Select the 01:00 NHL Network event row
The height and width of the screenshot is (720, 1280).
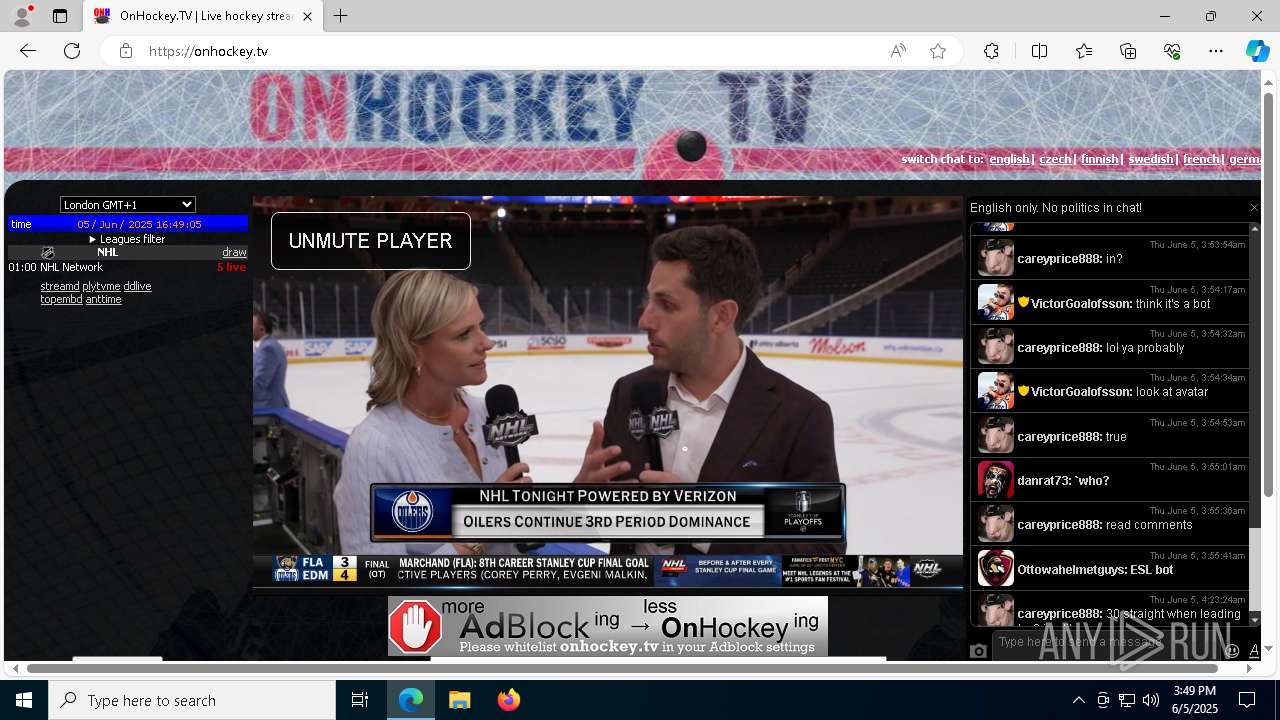pyautogui.click(x=127, y=267)
